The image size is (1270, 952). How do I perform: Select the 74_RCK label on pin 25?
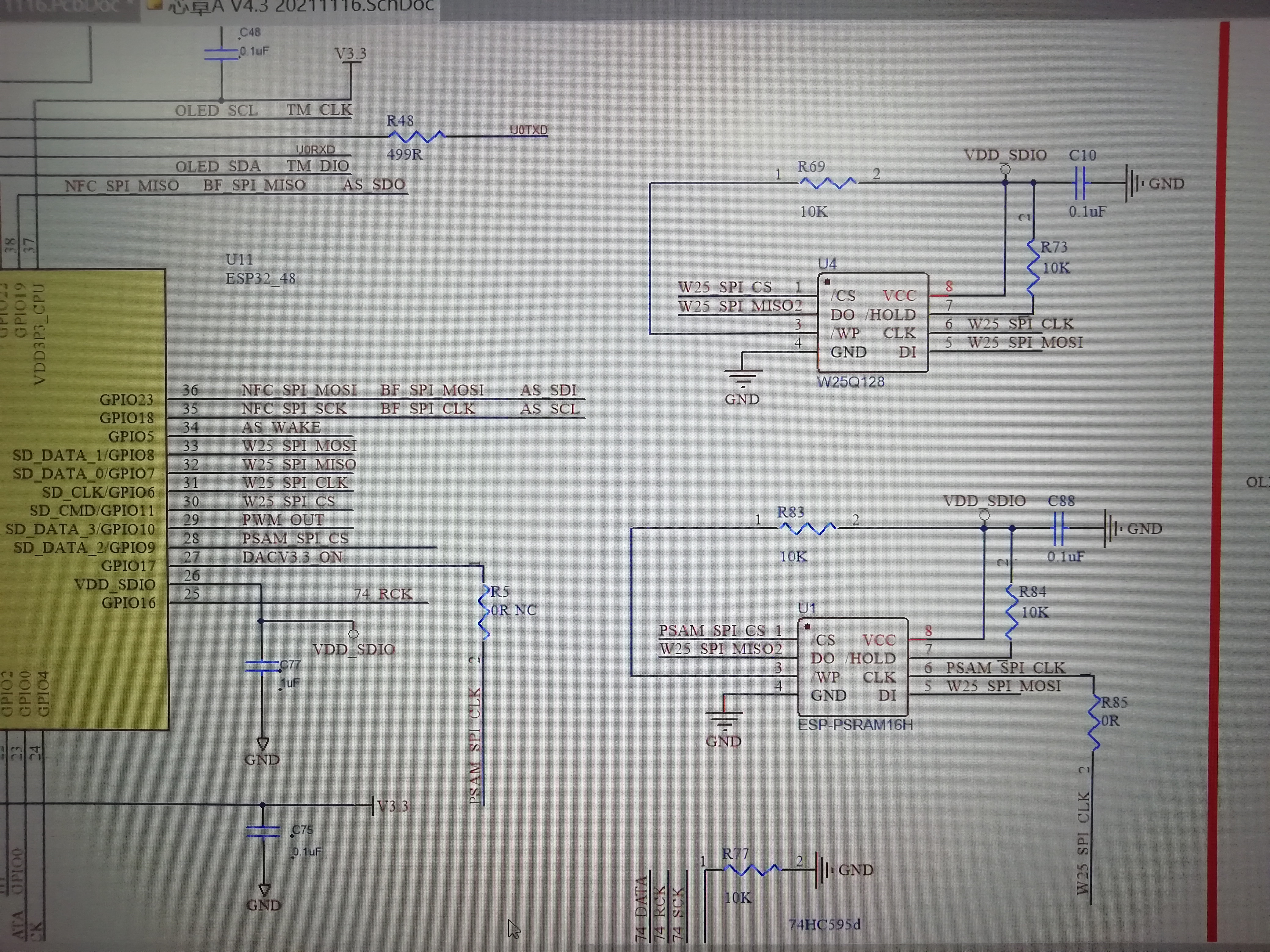[383, 594]
